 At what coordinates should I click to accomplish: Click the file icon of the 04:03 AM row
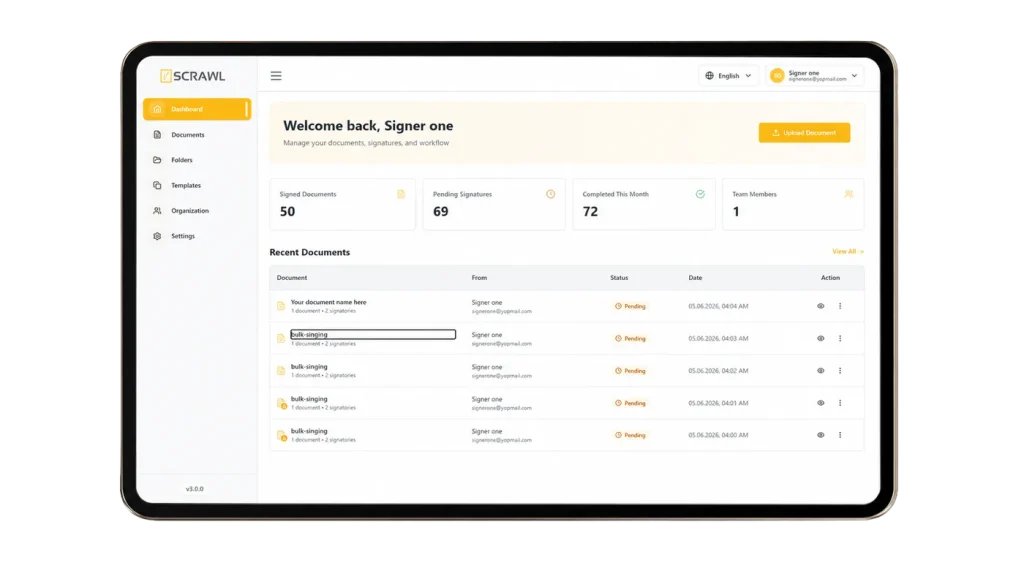[281, 338]
